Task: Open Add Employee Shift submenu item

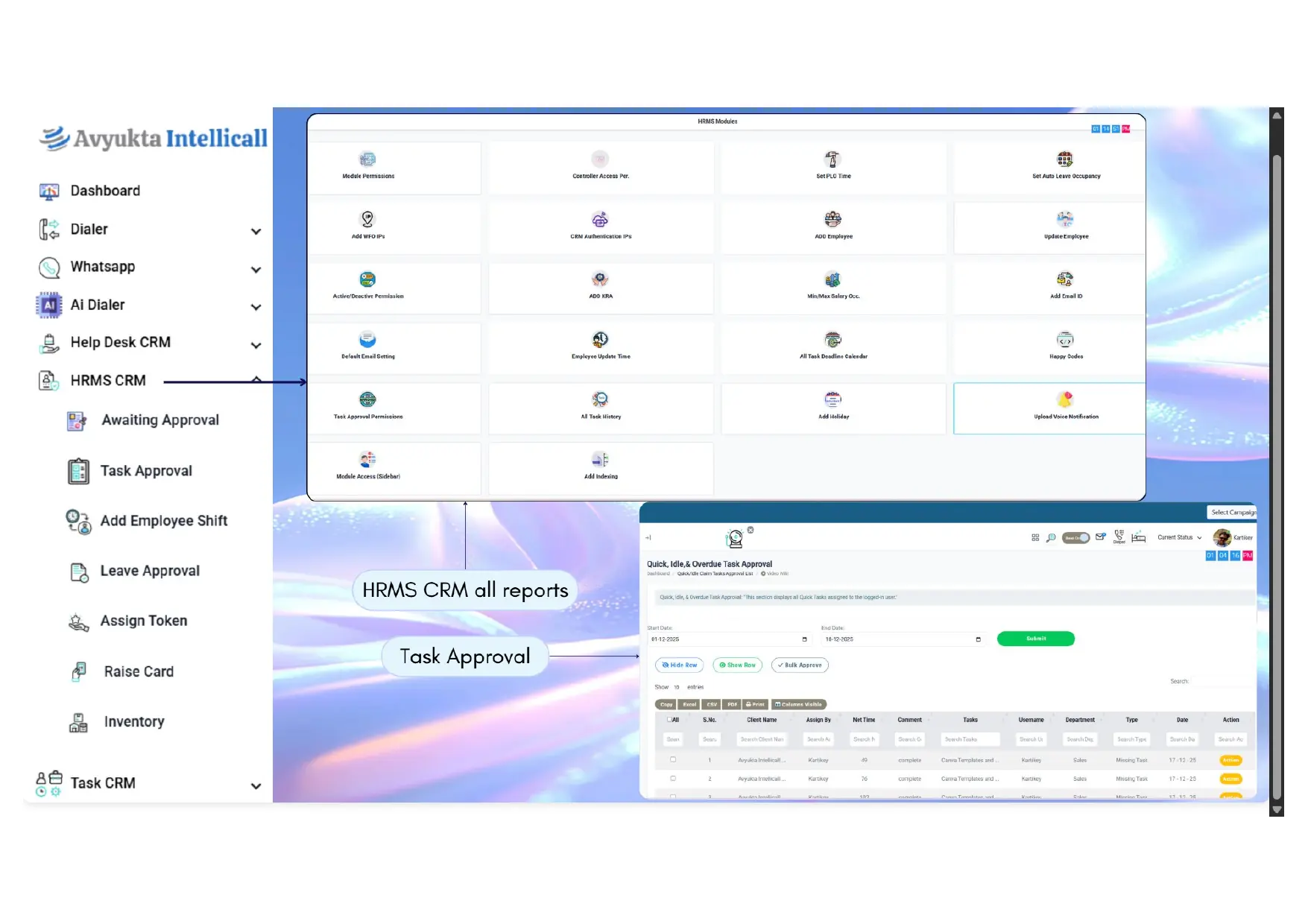Action: point(147,521)
